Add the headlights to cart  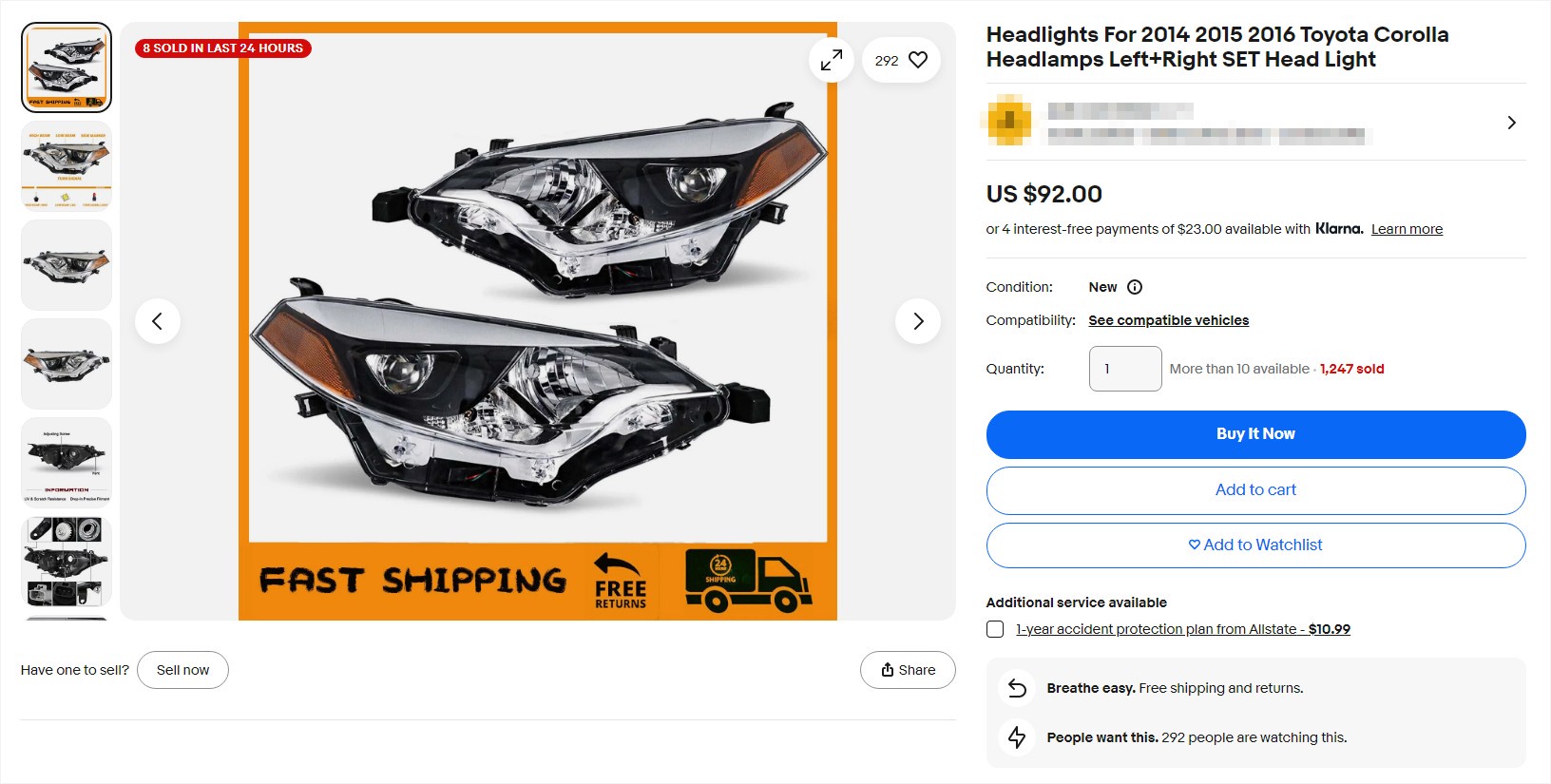click(1255, 489)
